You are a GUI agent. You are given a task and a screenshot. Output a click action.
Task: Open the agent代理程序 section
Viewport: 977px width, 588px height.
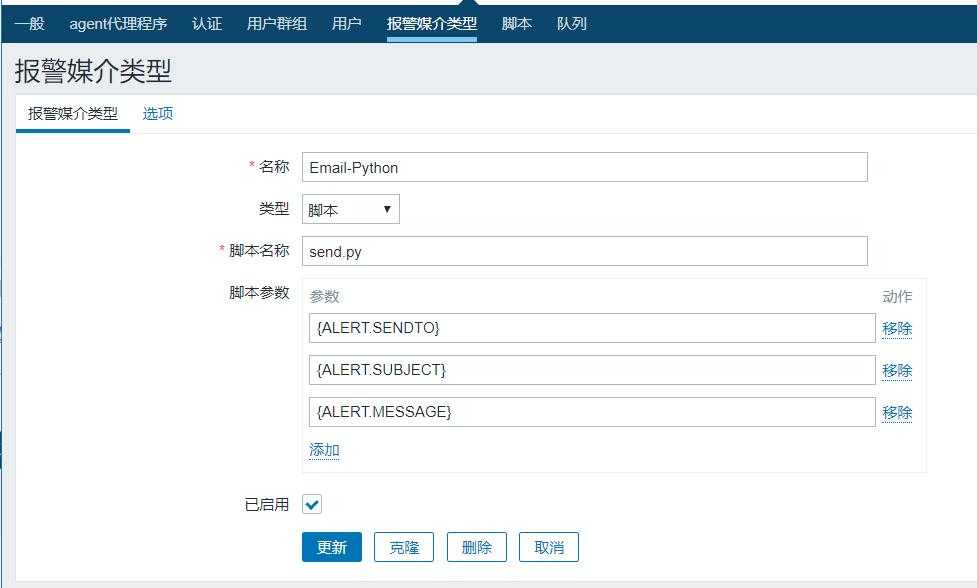[x=118, y=24]
